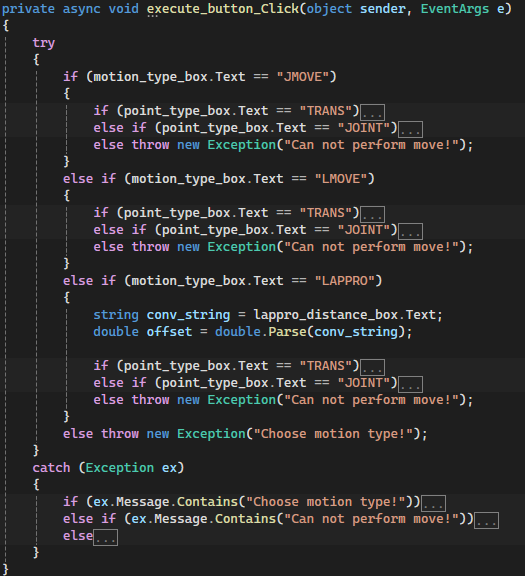
Task: Expand collapsed block after Contains "Choose motion type!"
Action: pyautogui.click(x=434, y=504)
